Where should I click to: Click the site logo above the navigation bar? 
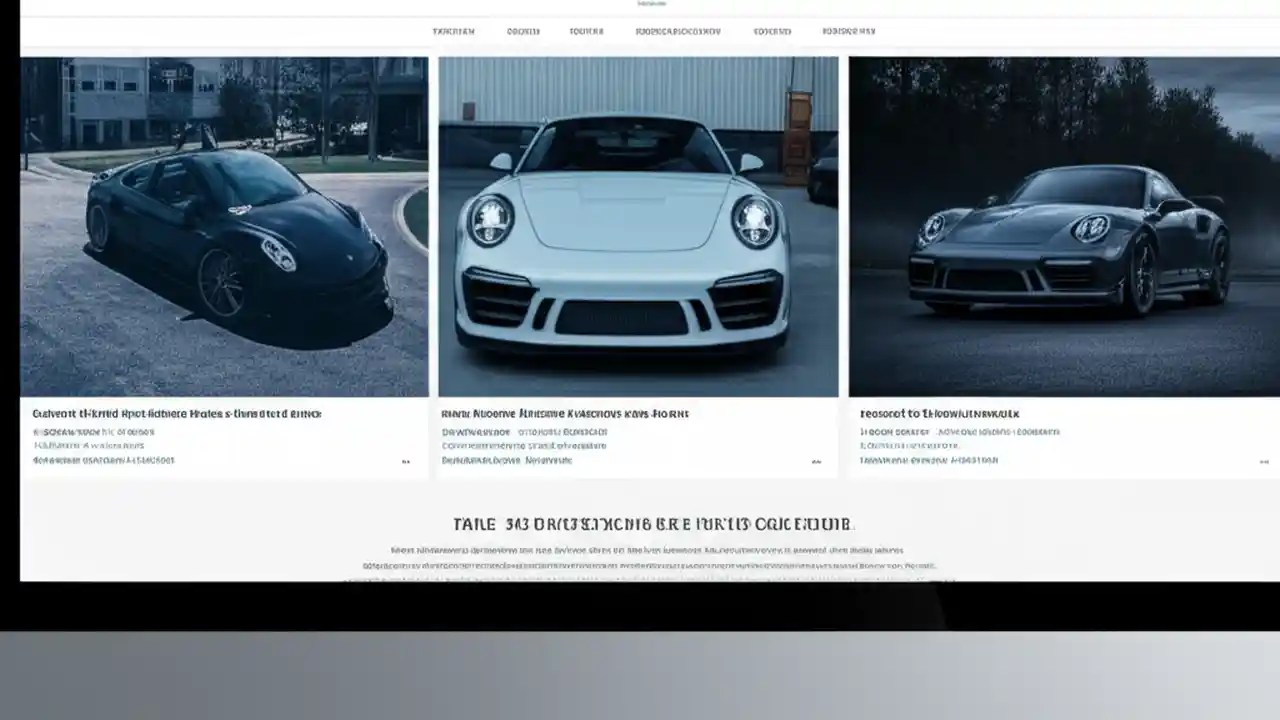650,4
